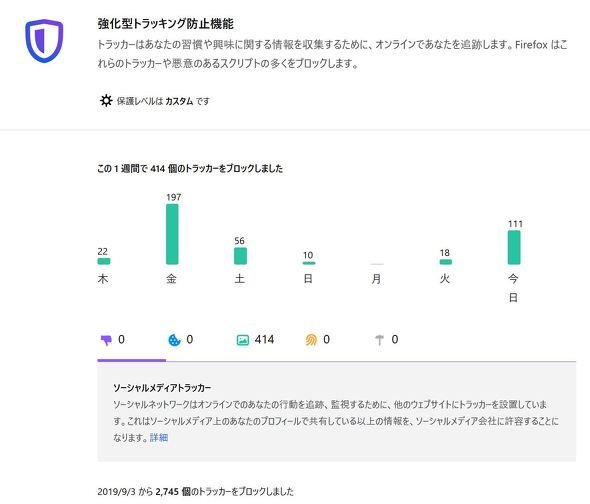This screenshot has width=590, height=504.
Task: Select the fingerprinter icon tab
Action: click(x=318, y=340)
